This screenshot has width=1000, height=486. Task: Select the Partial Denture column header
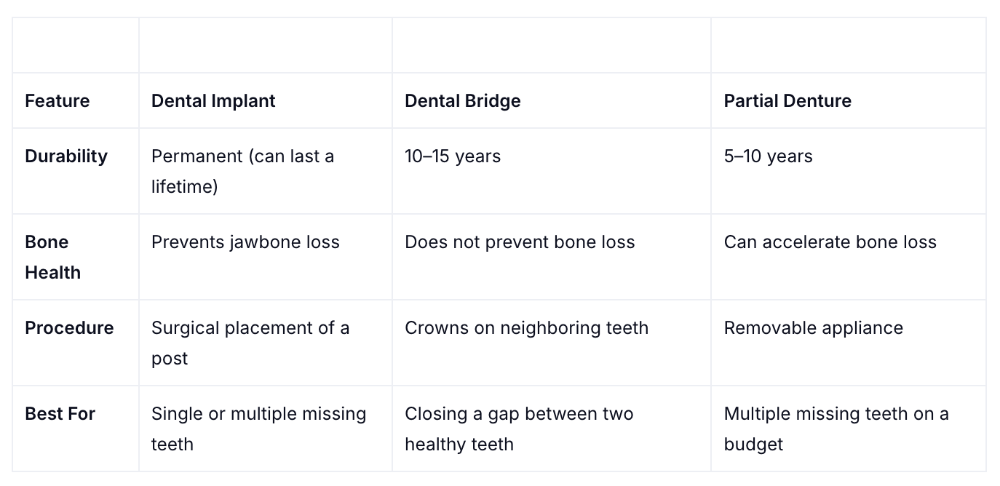787,101
